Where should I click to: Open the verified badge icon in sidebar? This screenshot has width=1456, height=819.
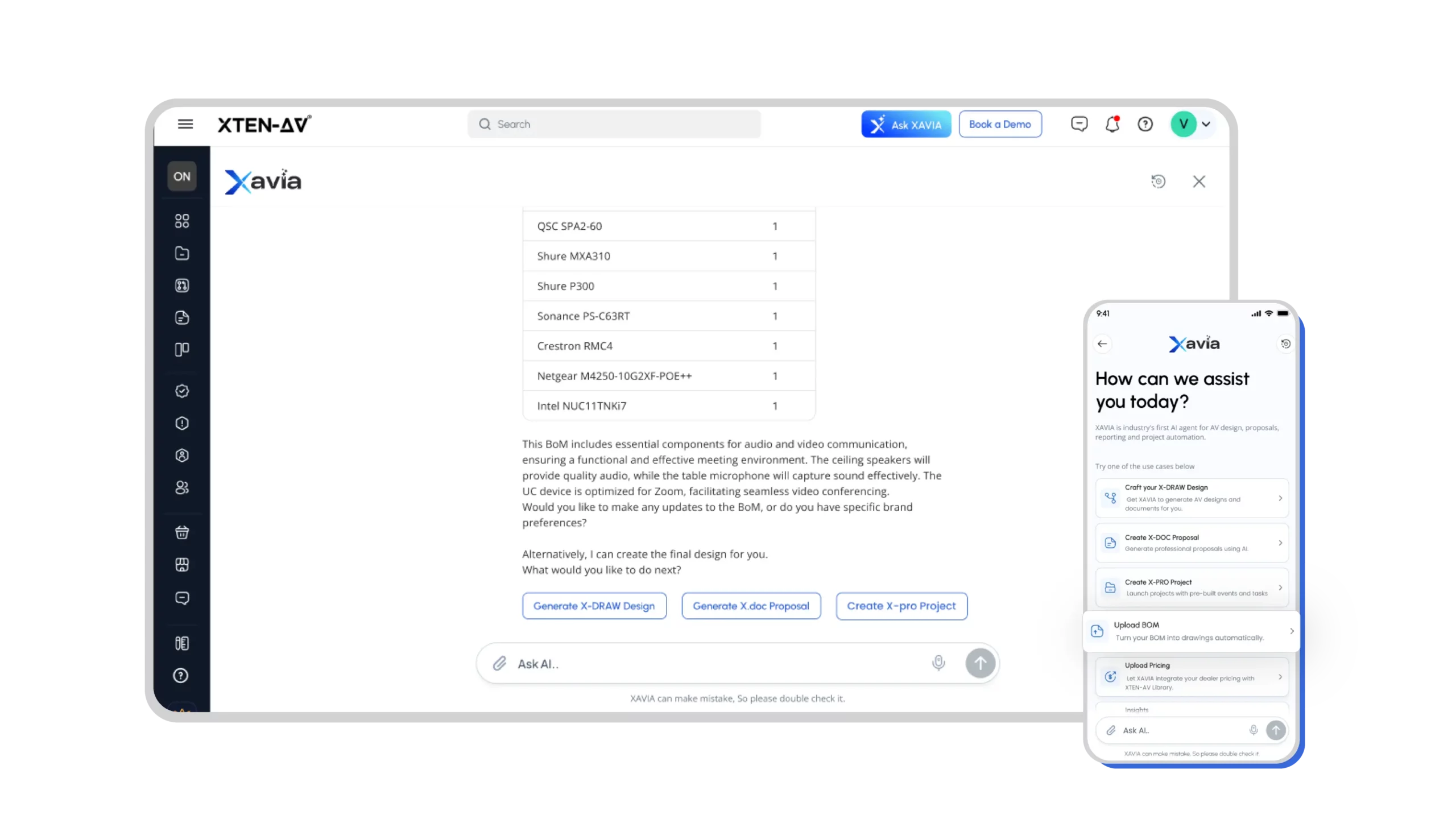tap(181, 391)
